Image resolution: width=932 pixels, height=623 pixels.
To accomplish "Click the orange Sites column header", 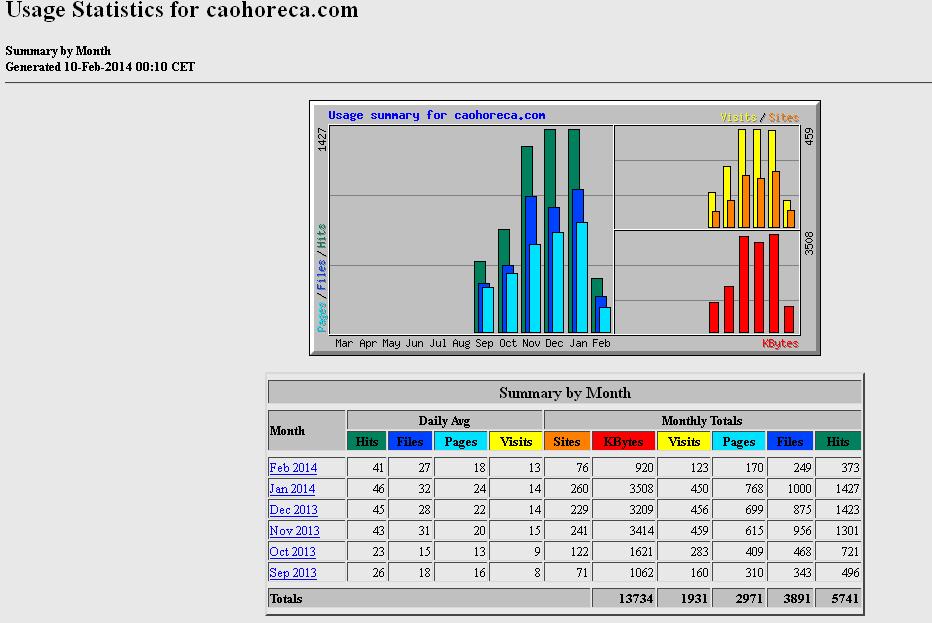I will pos(567,442).
